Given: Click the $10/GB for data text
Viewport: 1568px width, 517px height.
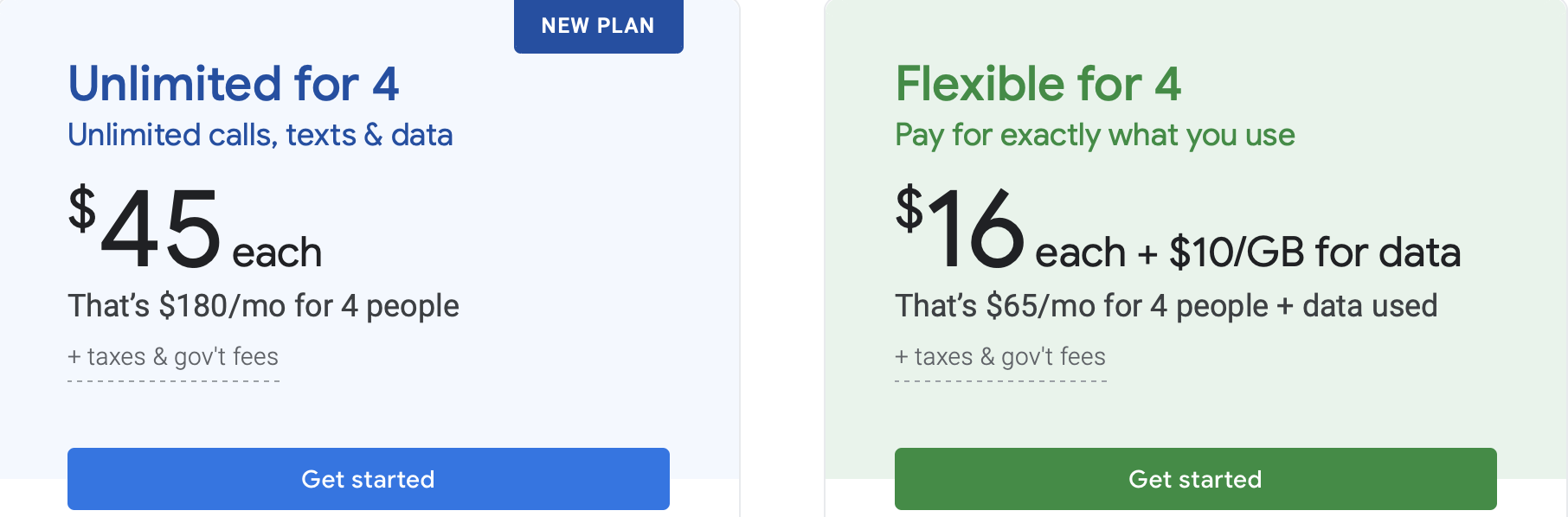Looking at the screenshot, I should click(x=1314, y=252).
